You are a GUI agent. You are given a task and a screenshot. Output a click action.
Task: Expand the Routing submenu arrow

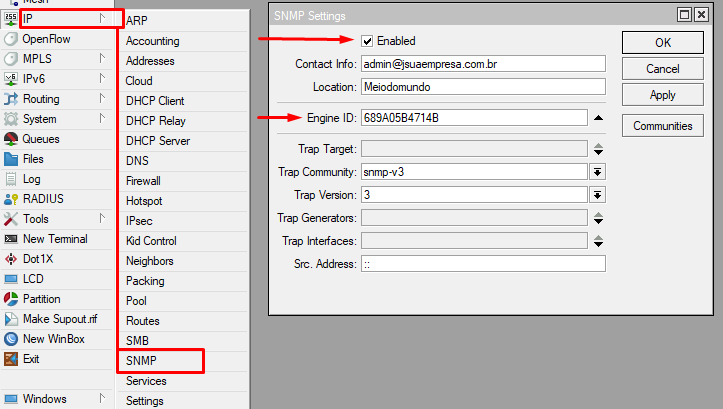[x=102, y=98]
